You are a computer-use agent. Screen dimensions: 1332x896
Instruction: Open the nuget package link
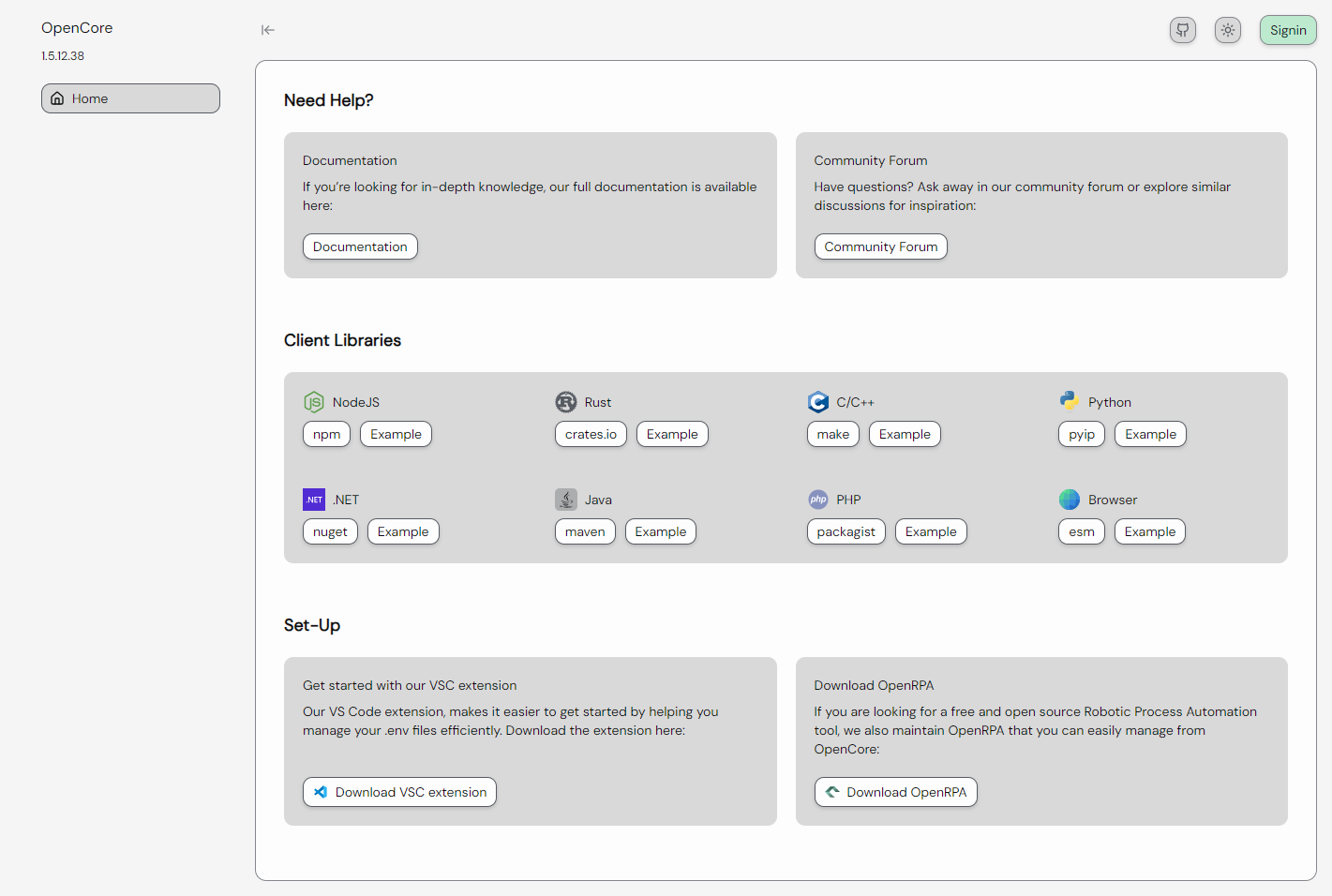(330, 531)
